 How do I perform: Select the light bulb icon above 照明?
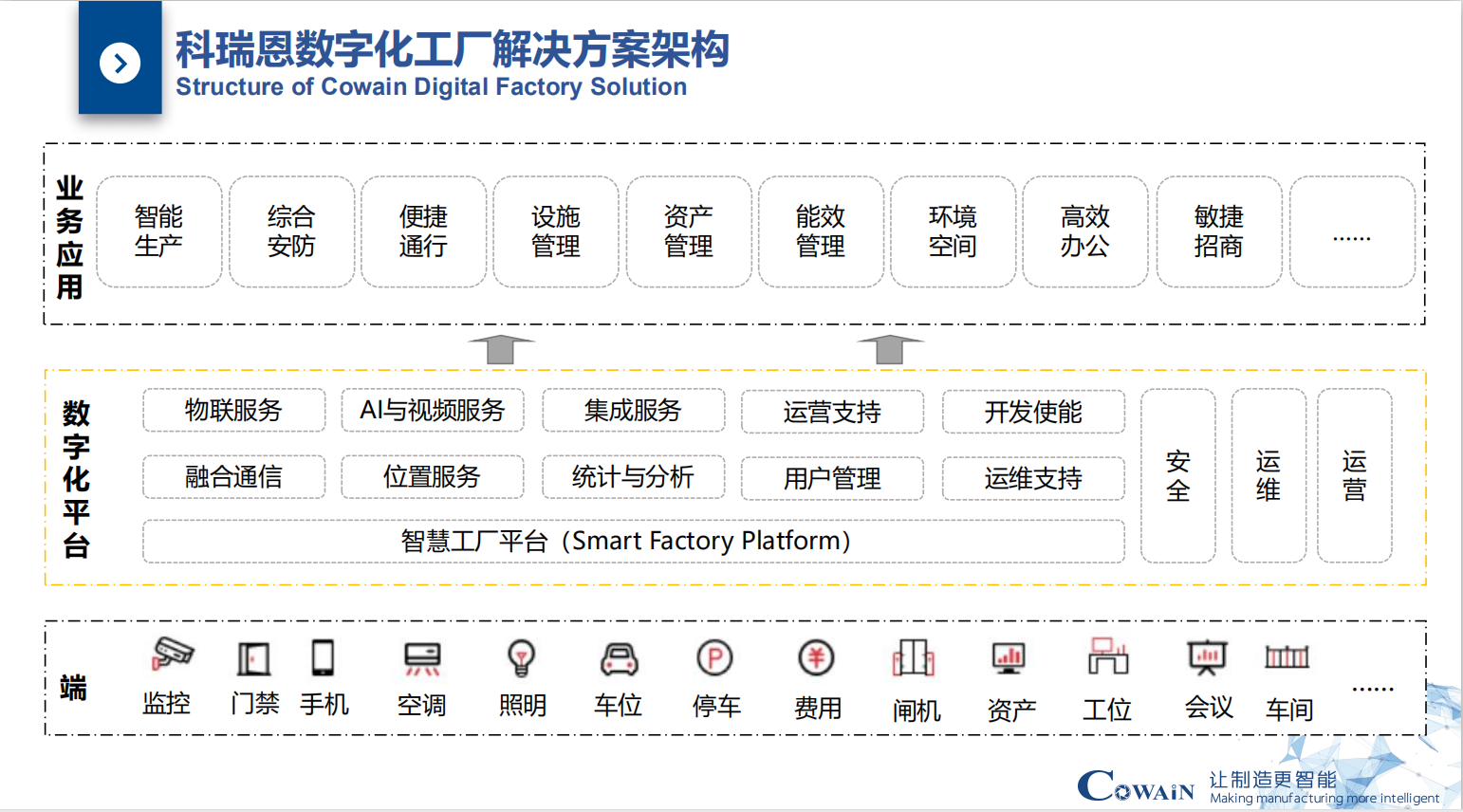point(522,657)
